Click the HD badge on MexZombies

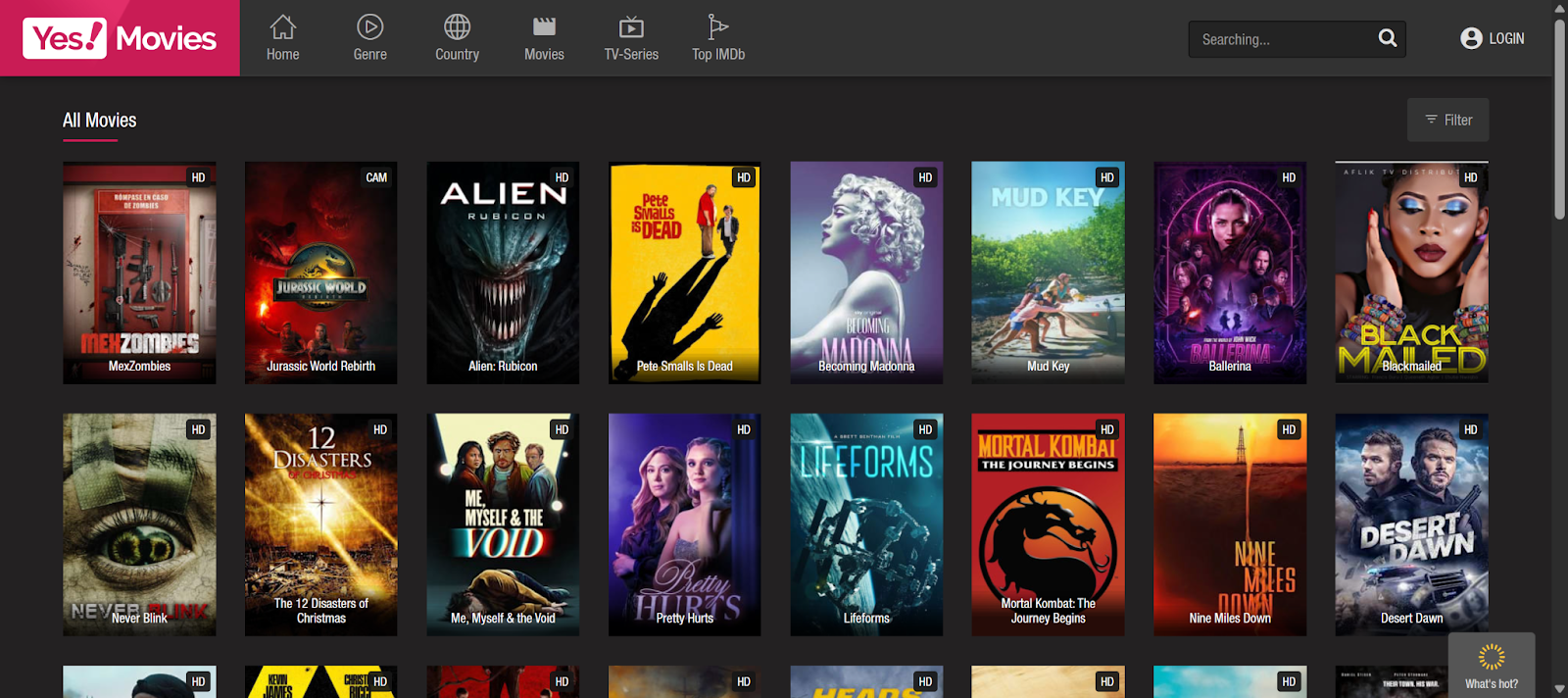point(199,177)
